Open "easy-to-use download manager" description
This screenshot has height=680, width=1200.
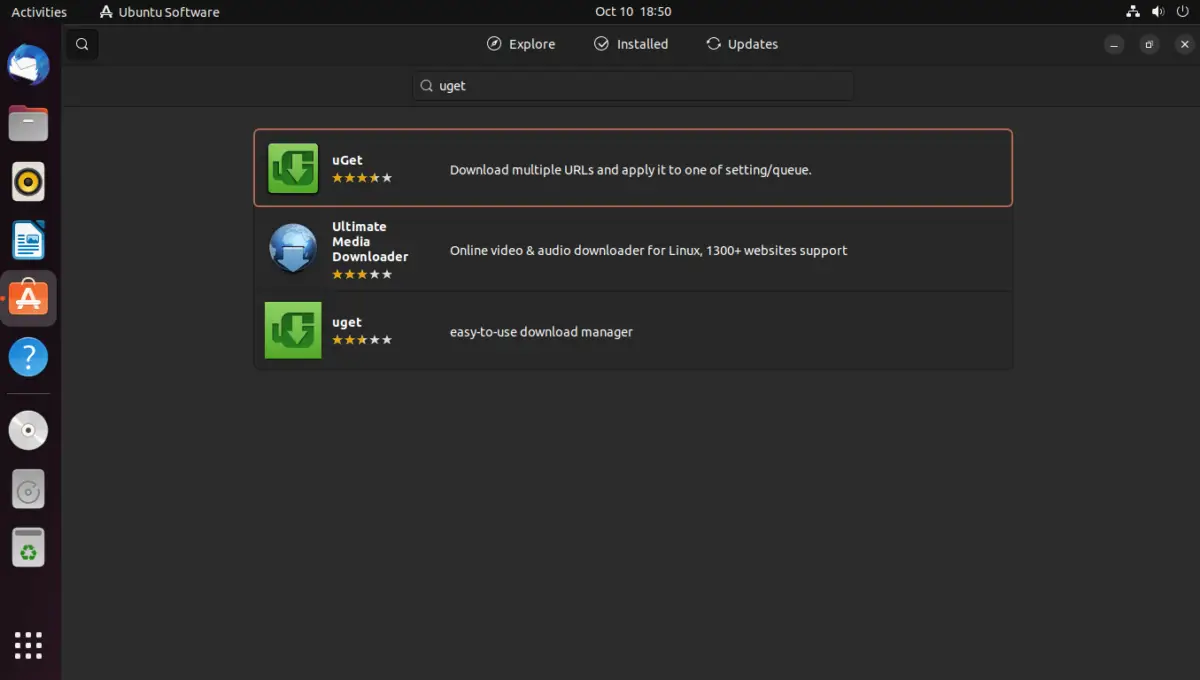click(541, 332)
